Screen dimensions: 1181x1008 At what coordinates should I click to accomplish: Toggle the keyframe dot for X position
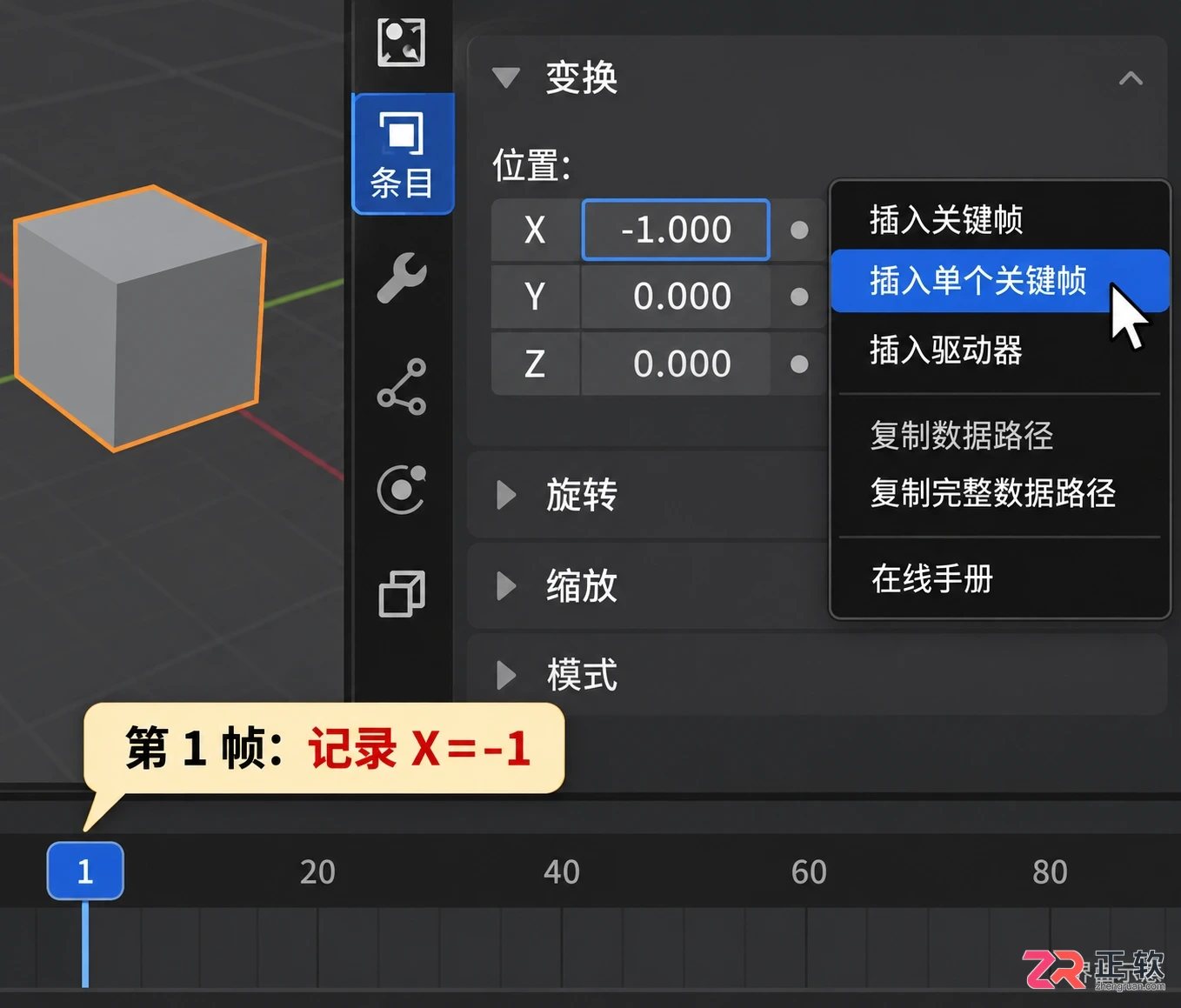point(799,230)
